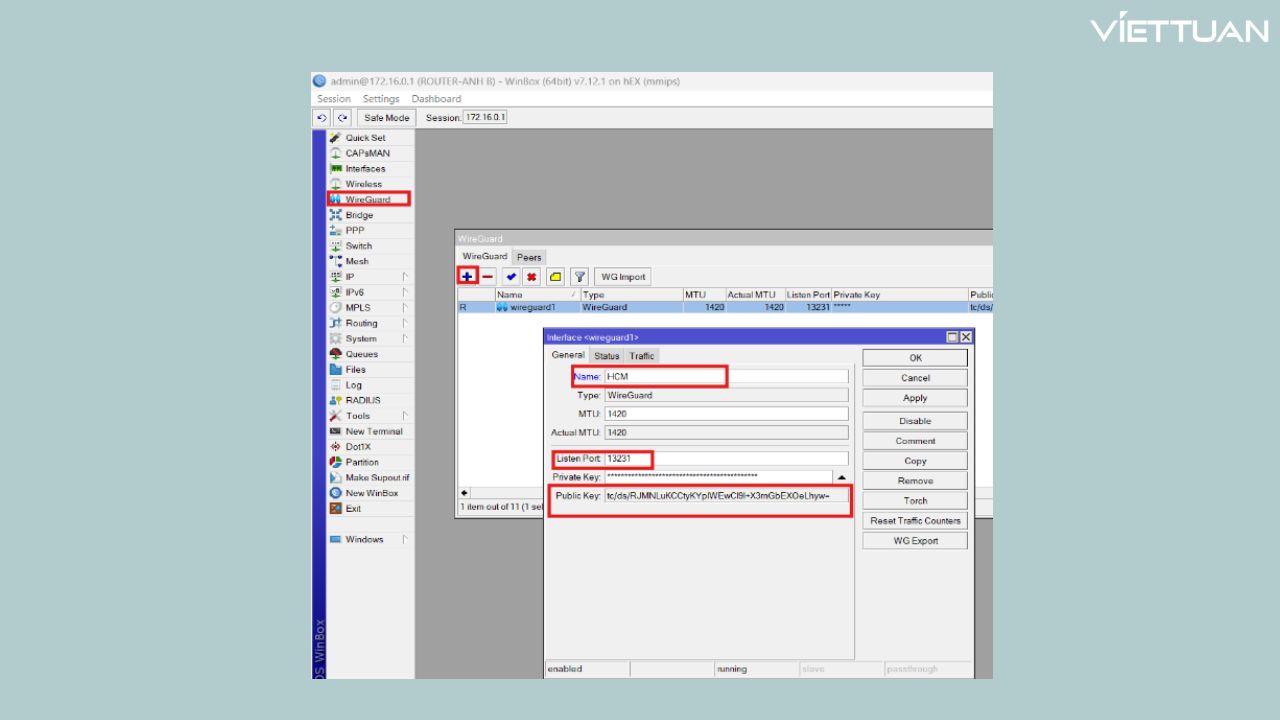
Task: Click the red minus Remove icon
Action: pyautogui.click(x=488, y=276)
